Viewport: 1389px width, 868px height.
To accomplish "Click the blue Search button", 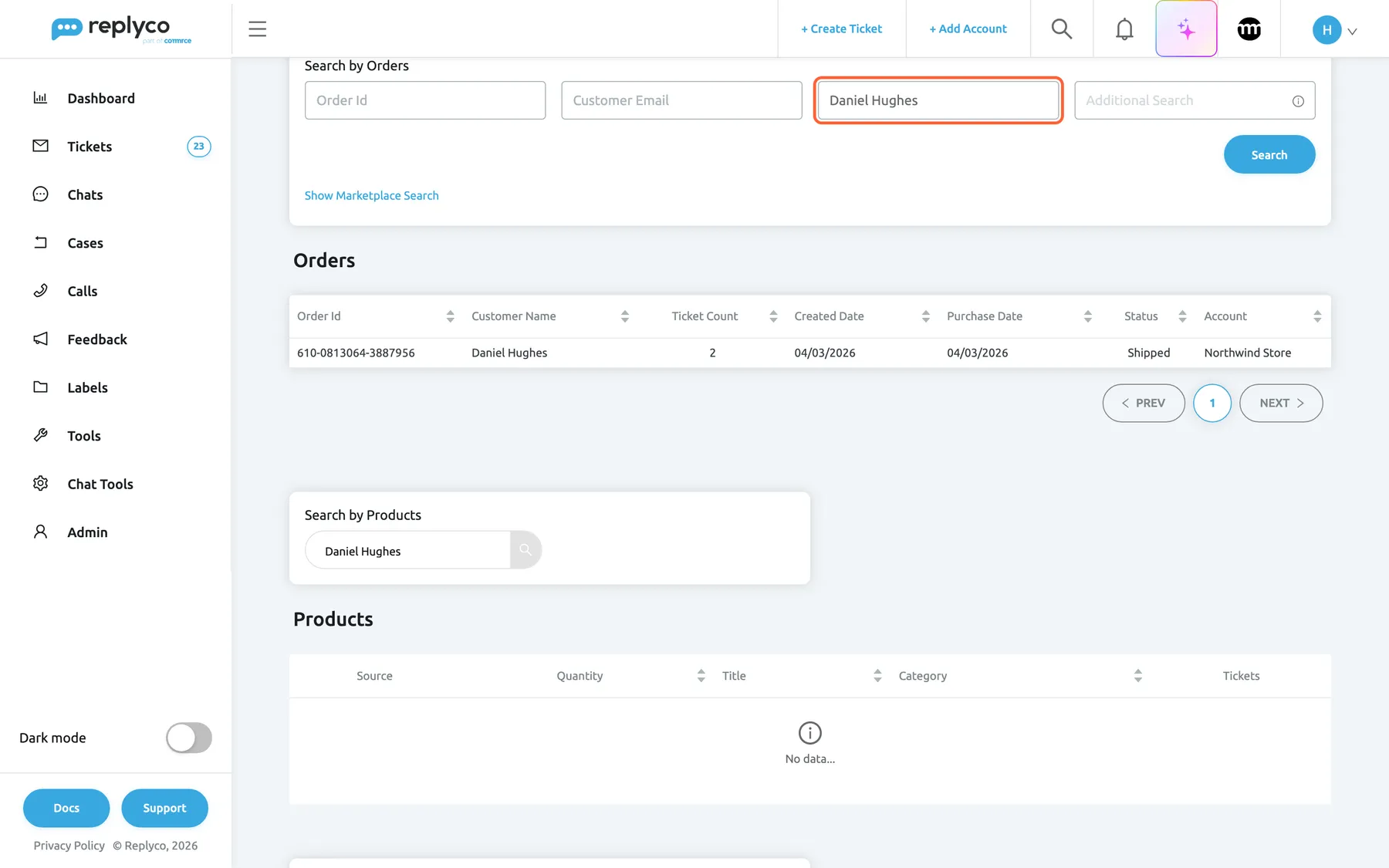I will (x=1269, y=154).
